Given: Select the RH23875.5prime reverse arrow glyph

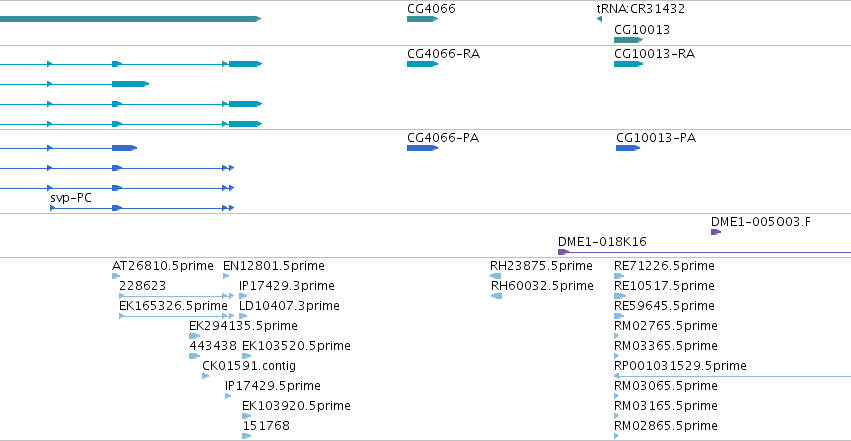Looking at the screenshot, I should coord(495,276).
